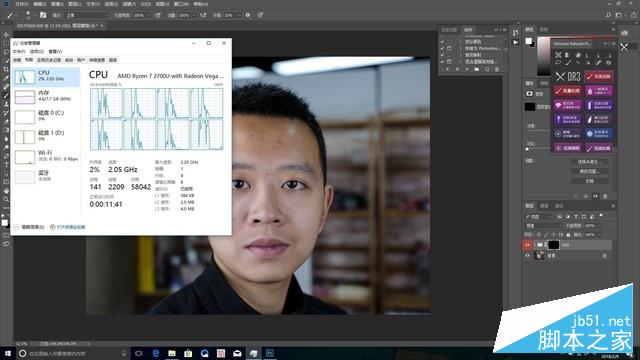The height and width of the screenshot is (360, 640).
Task: Click the foreground color swatch in Color panel
Action: click(529, 41)
